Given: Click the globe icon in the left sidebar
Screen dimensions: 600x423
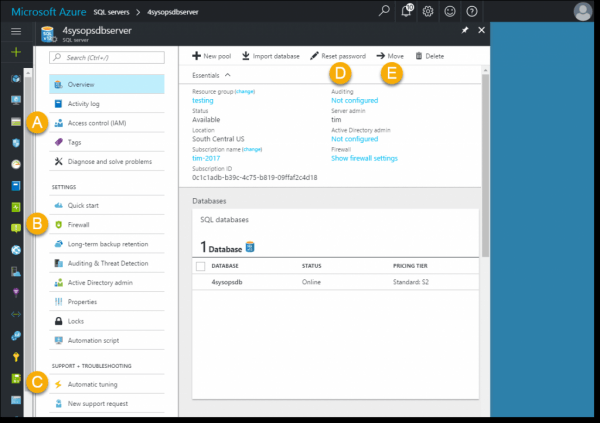Looking at the screenshot, I should (x=16, y=250).
